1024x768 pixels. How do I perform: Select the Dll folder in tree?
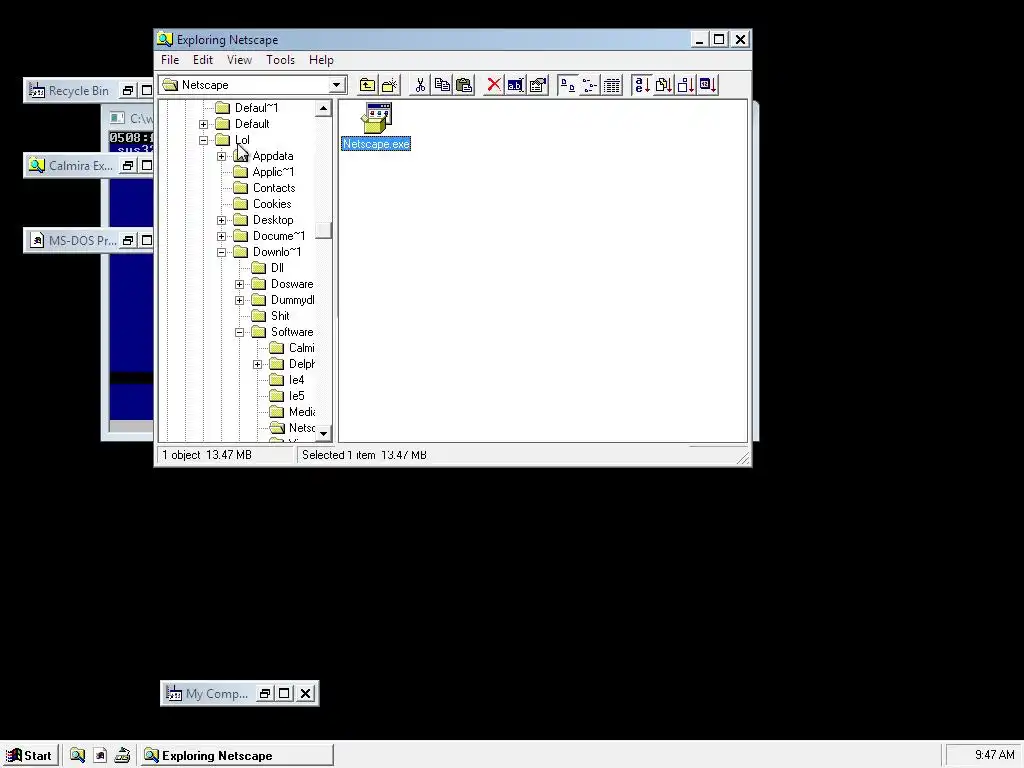277,268
